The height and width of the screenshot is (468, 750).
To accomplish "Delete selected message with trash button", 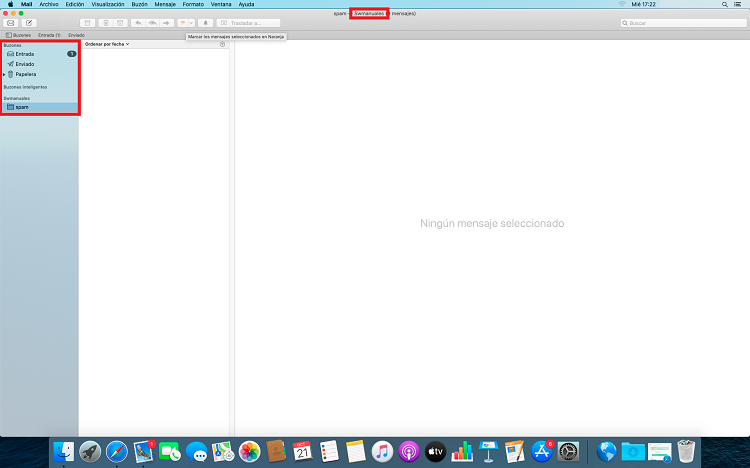I will (x=106, y=23).
